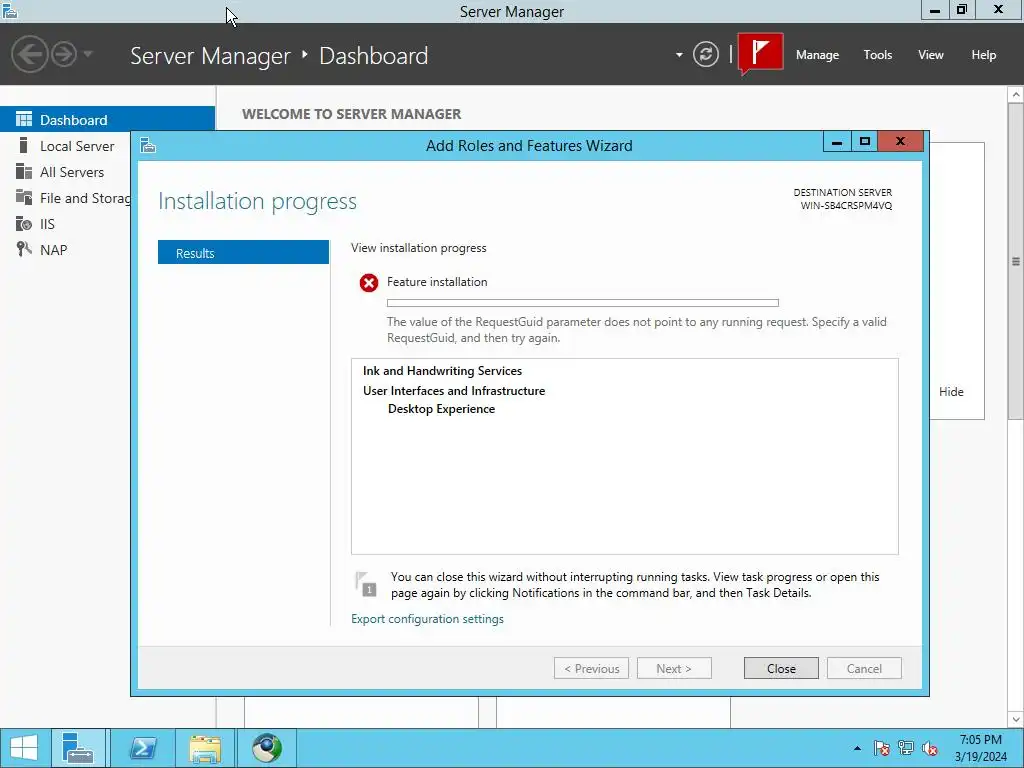The image size is (1024, 768).
Task: Click the network icon in system tray
Action: [906, 748]
